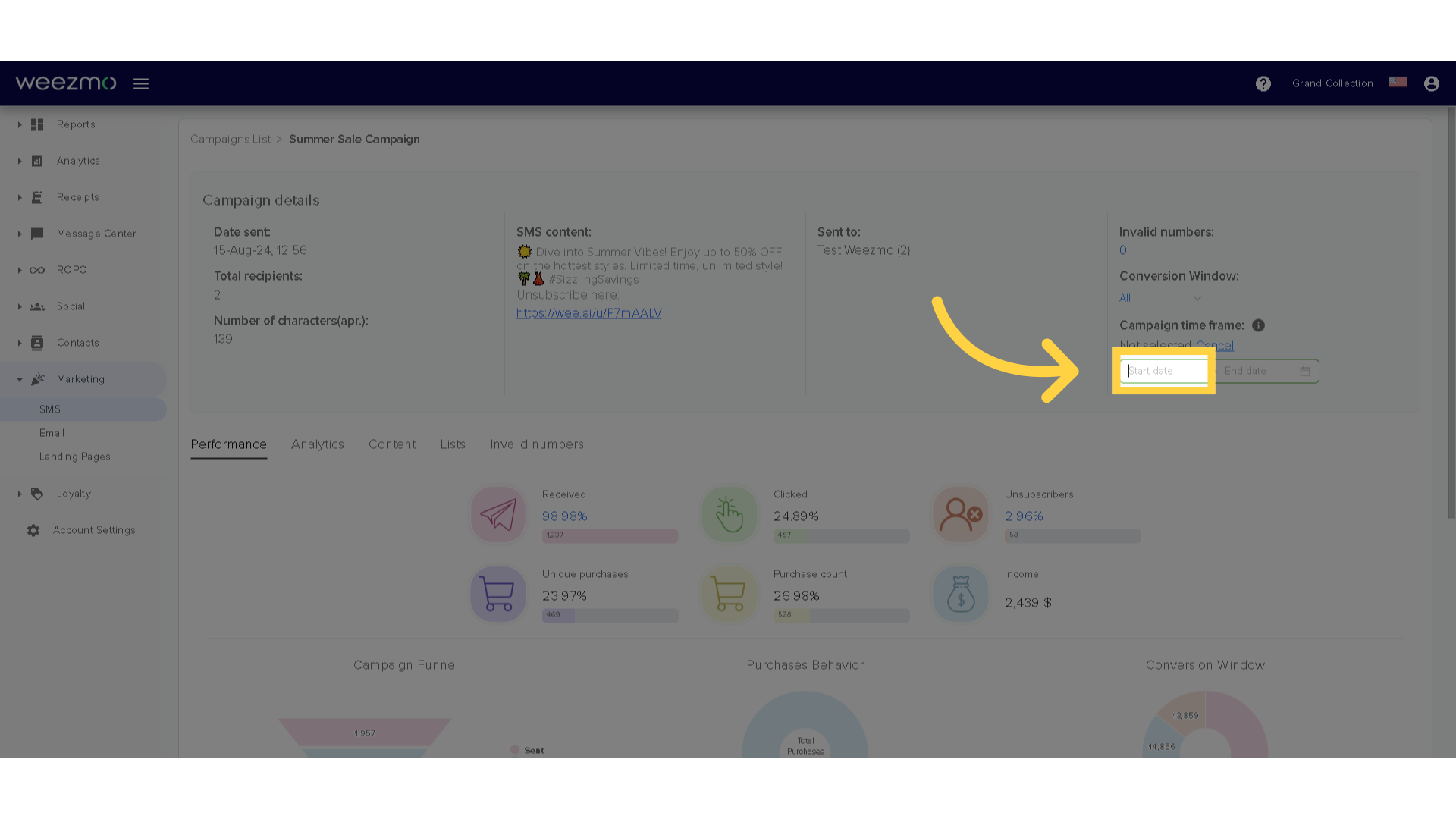The width and height of the screenshot is (1456, 819).
Task: Click the Received progress bar
Action: (610, 535)
